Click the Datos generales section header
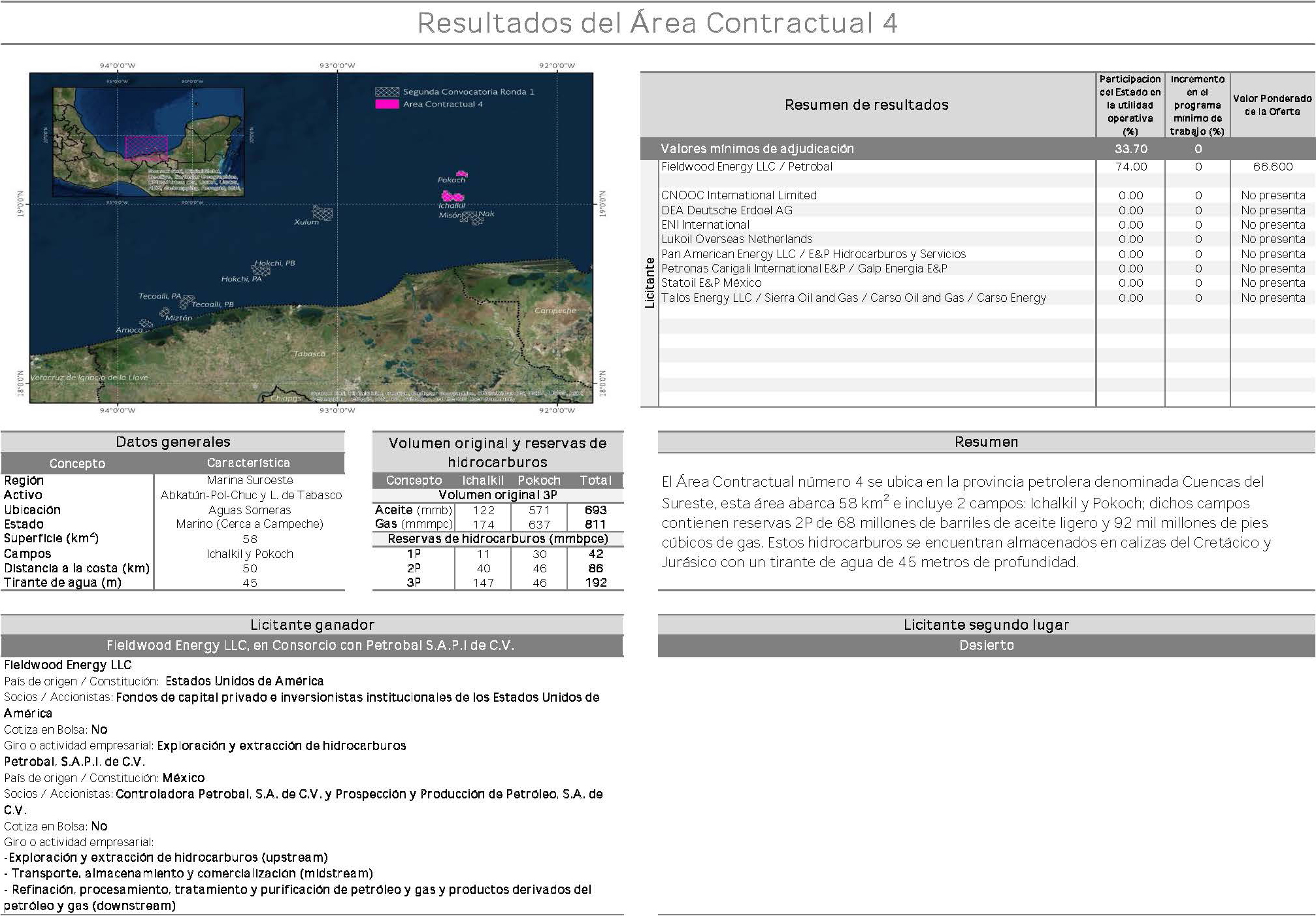Screen dimensions: 1316x916 tap(173, 442)
